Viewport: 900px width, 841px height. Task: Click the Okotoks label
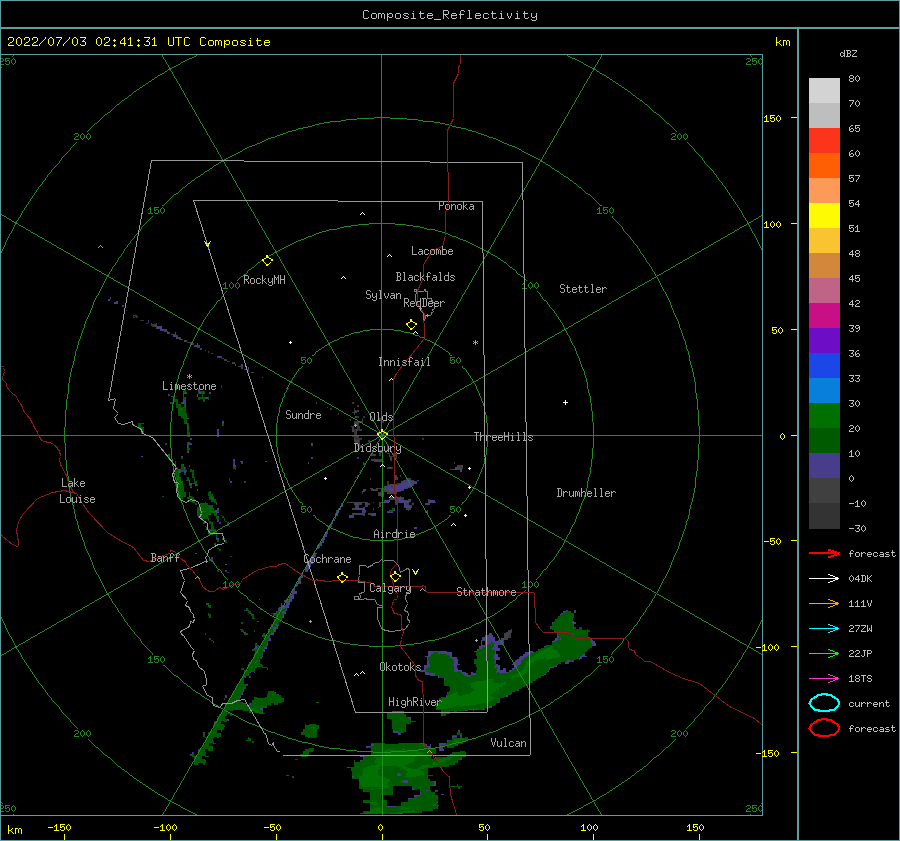[400, 666]
